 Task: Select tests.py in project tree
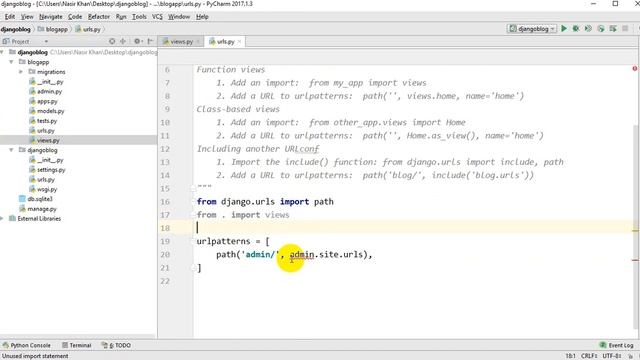tap(43, 121)
